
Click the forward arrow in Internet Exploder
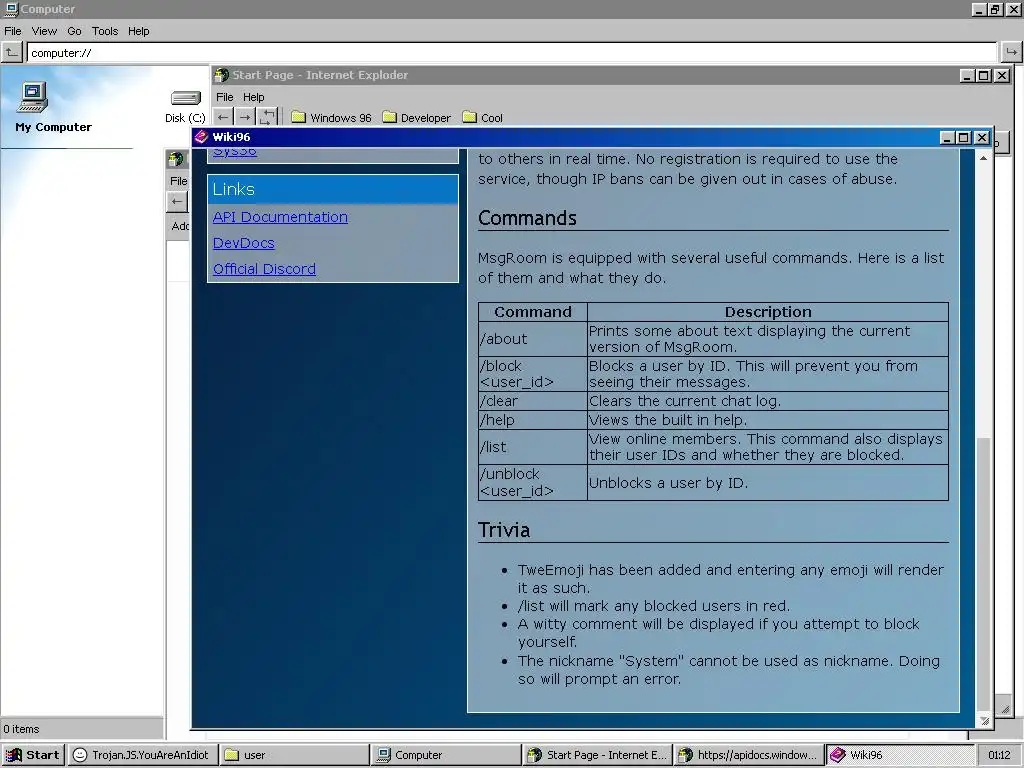pyautogui.click(x=245, y=118)
